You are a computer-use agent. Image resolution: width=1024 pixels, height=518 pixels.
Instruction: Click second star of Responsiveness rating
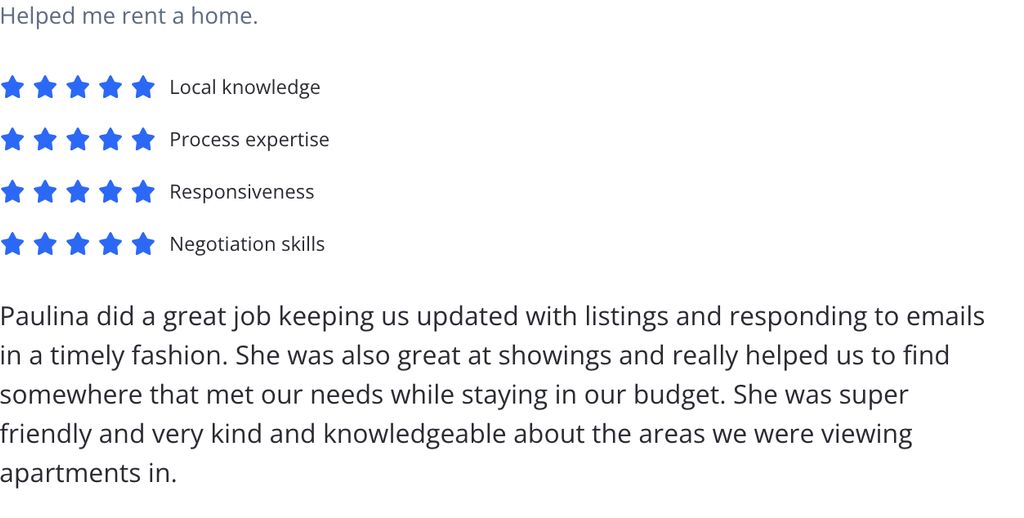pos(45,191)
